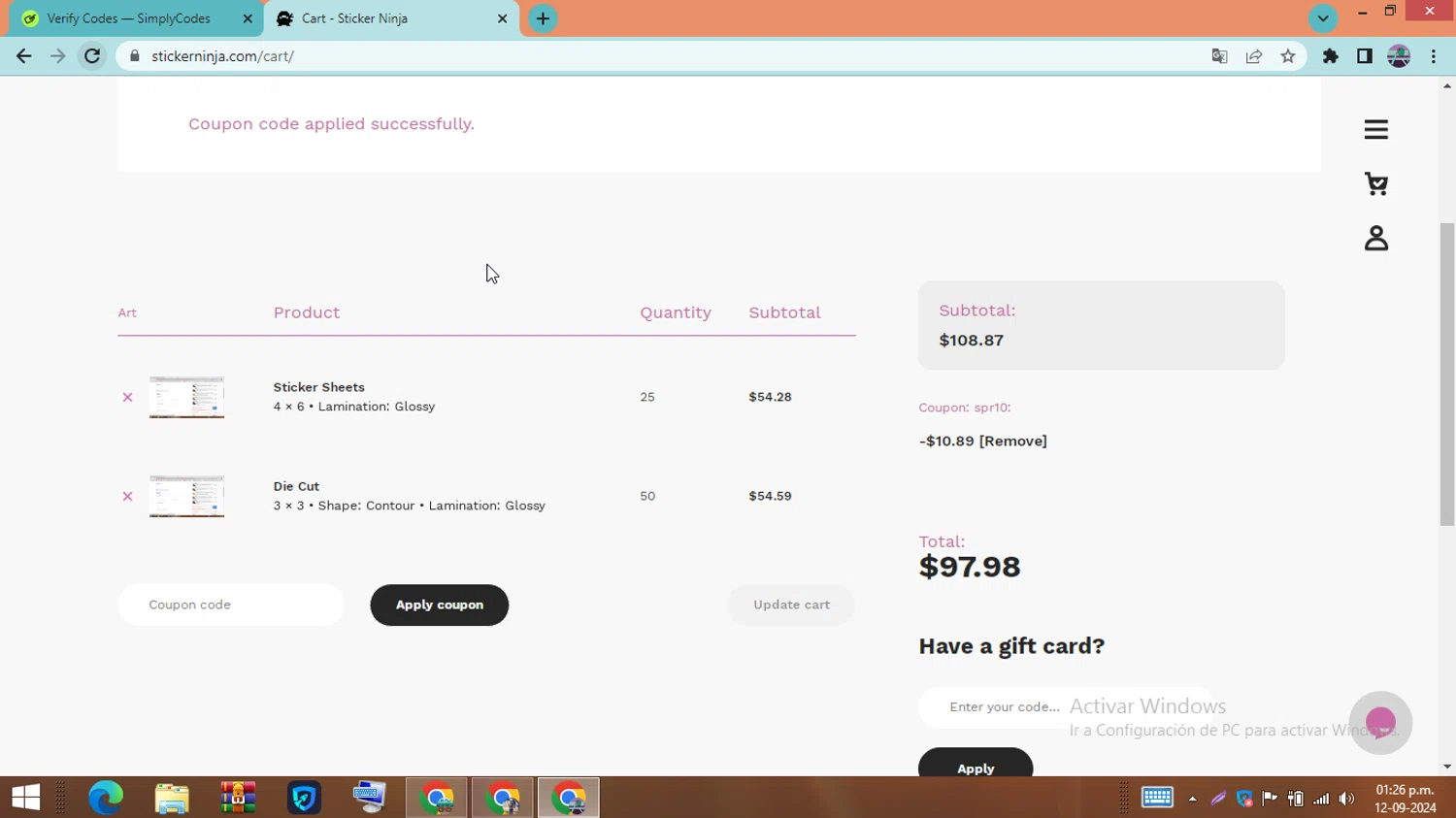The height and width of the screenshot is (818, 1456).
Task: Open the taskbar clock and date
Action: tap(1406, 799)
